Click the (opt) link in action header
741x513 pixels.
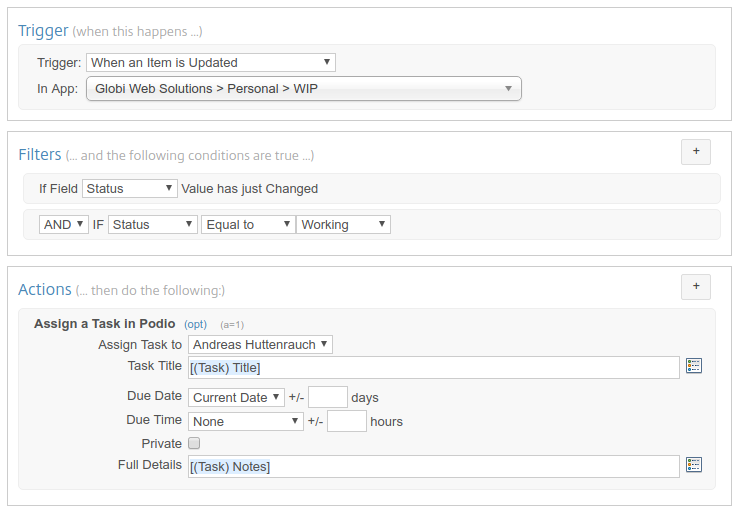tap(195, 324)
